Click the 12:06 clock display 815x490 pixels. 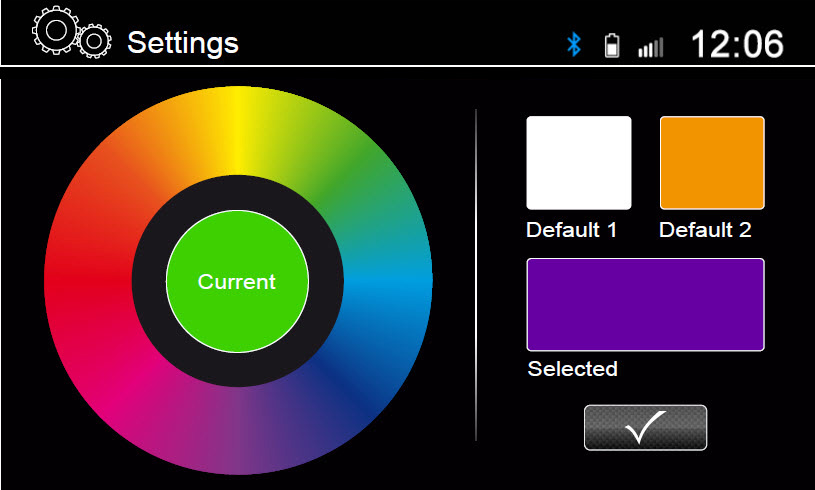[737, 43]
